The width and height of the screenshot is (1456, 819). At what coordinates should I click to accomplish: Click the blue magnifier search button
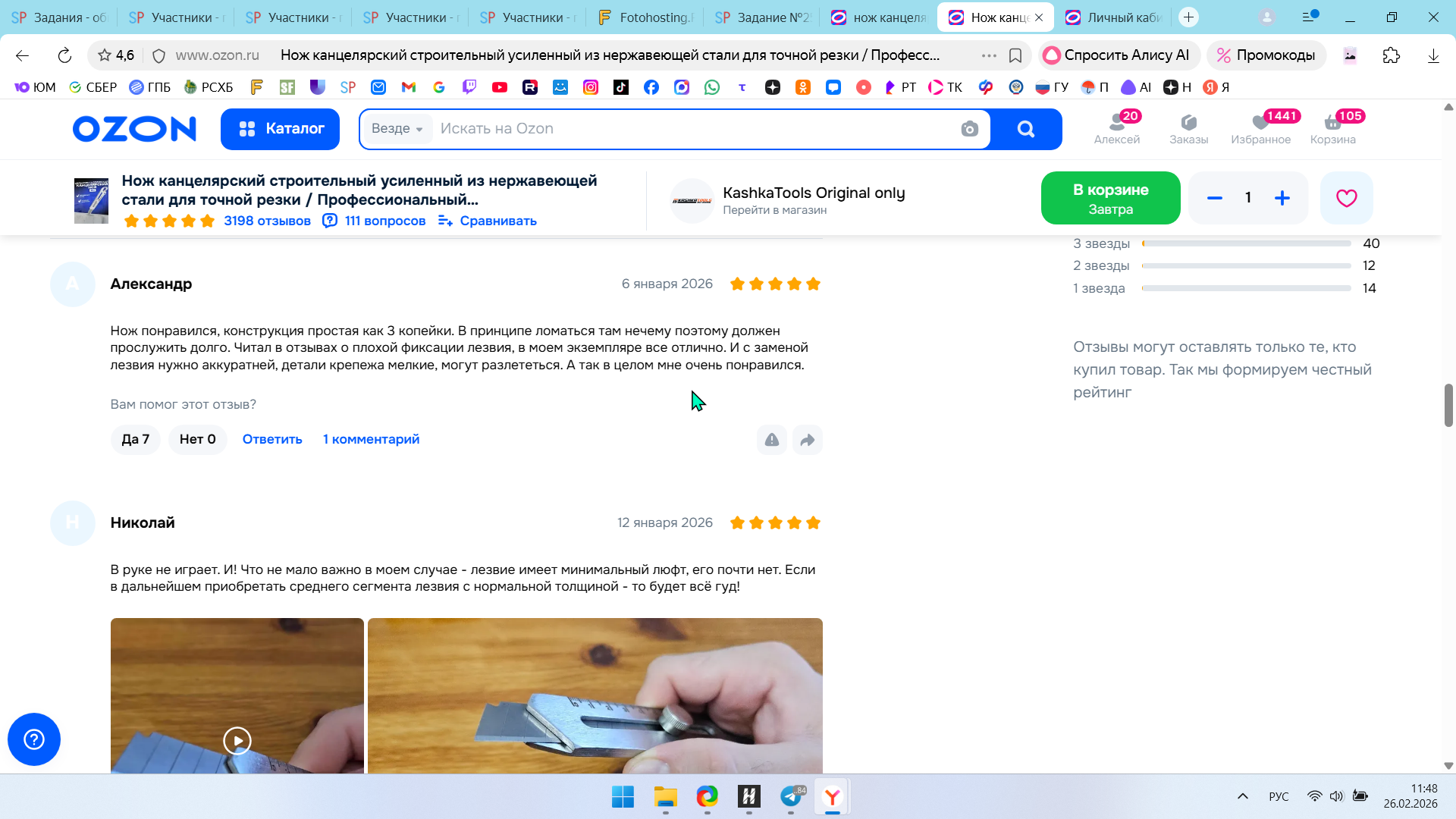[x=1026, y=129]
